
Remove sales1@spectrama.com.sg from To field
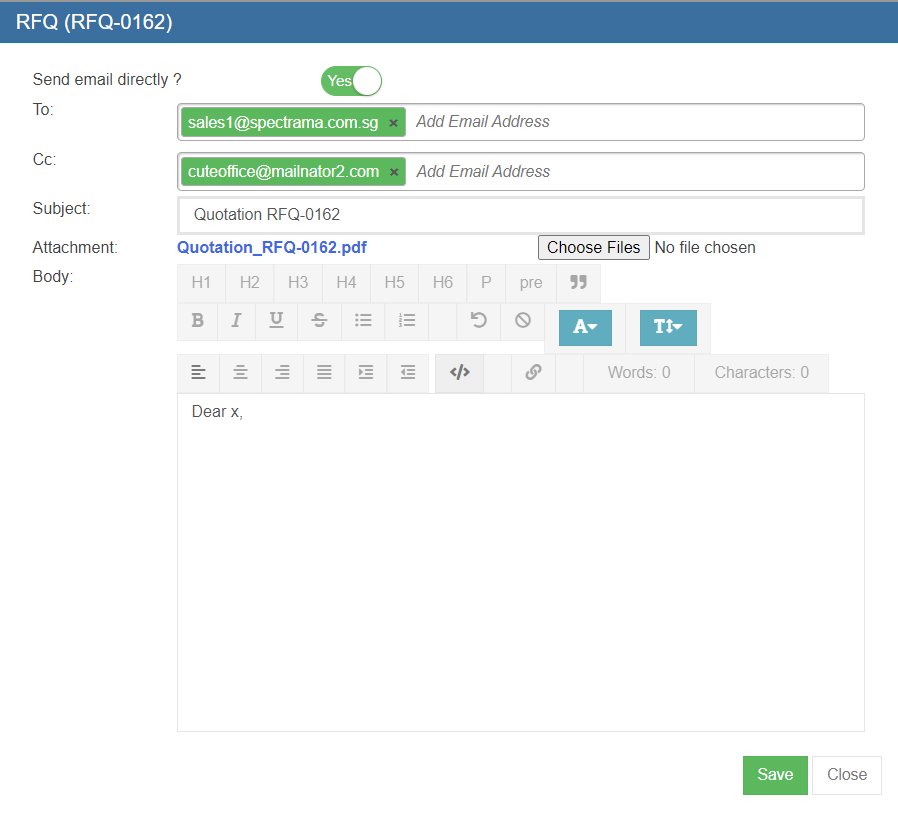[x=393, y=123]
